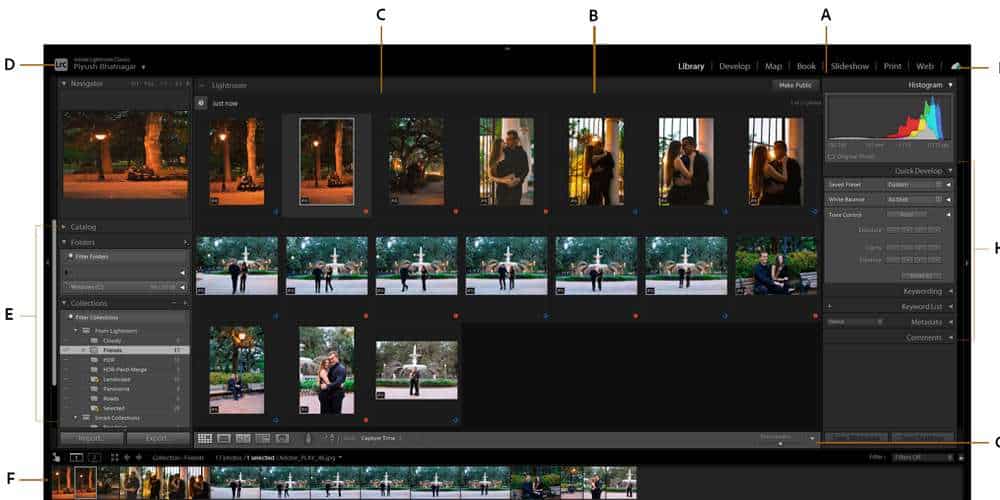1000x500 pixels.
Task: Select the couple seated on bench grid thumbnail
Action: click(x=776, y=265)
